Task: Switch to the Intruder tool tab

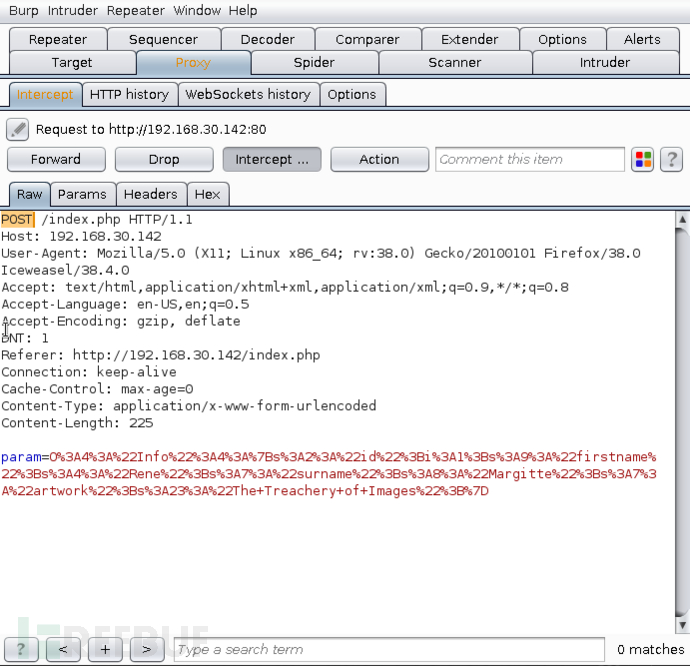Action: (x=605, y=63)
